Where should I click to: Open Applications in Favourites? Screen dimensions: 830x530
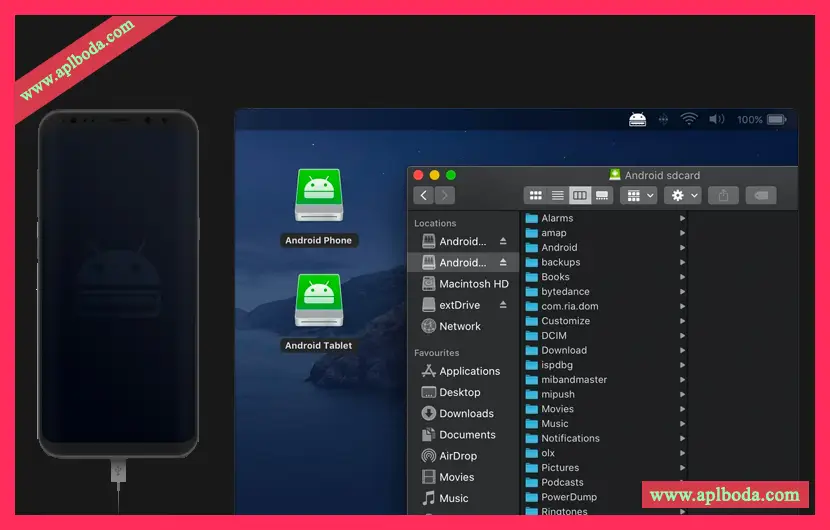(x=463, y=371)
